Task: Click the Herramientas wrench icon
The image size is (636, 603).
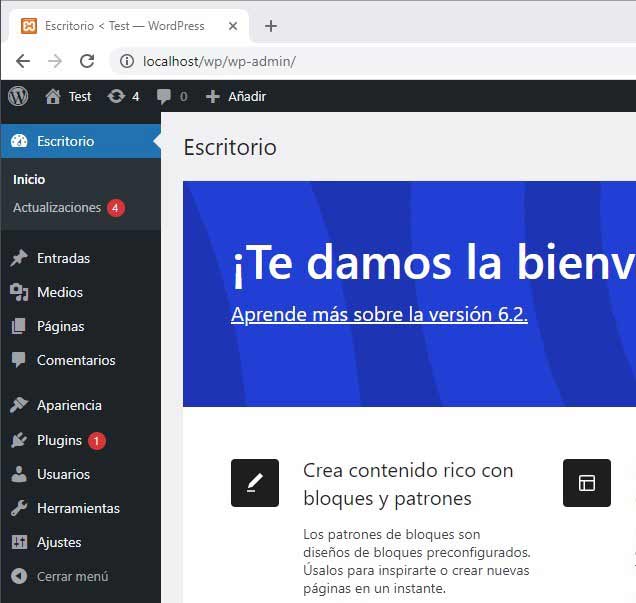Action: tap(19, 508)
